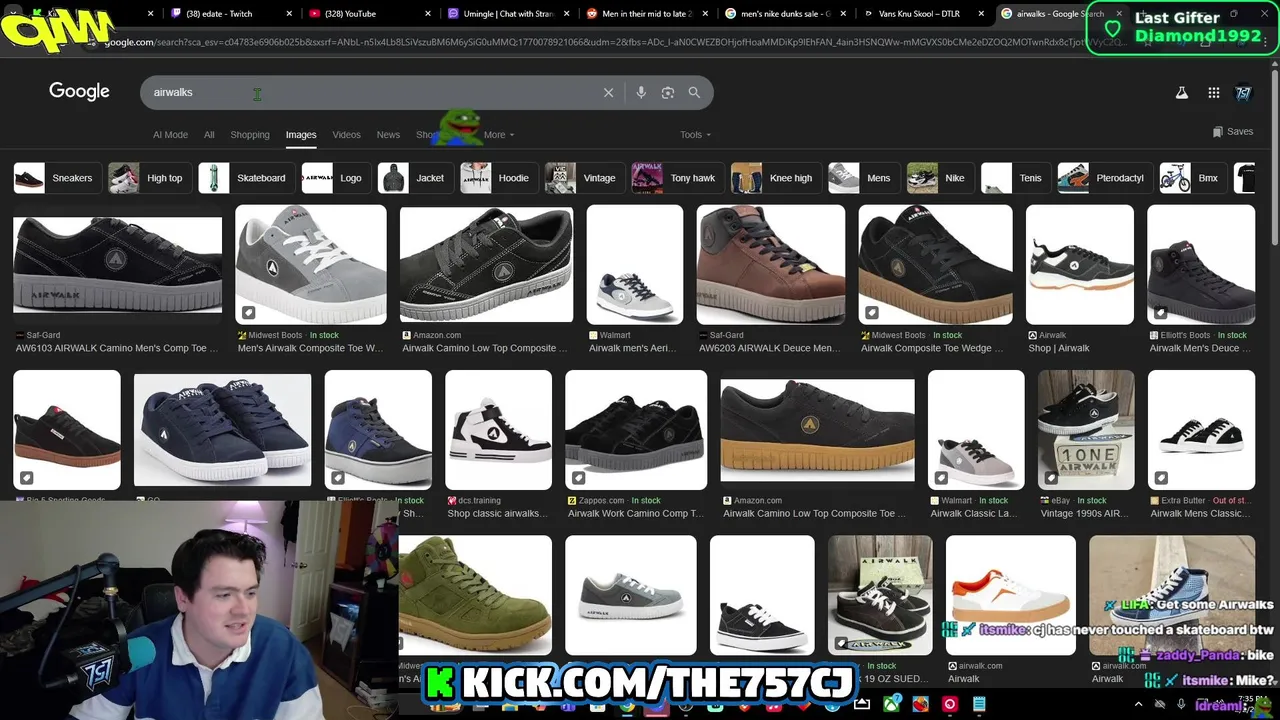The image size is (1280, 720).
Task: Open the olive green high-top boot image
Action: [475, 595]
